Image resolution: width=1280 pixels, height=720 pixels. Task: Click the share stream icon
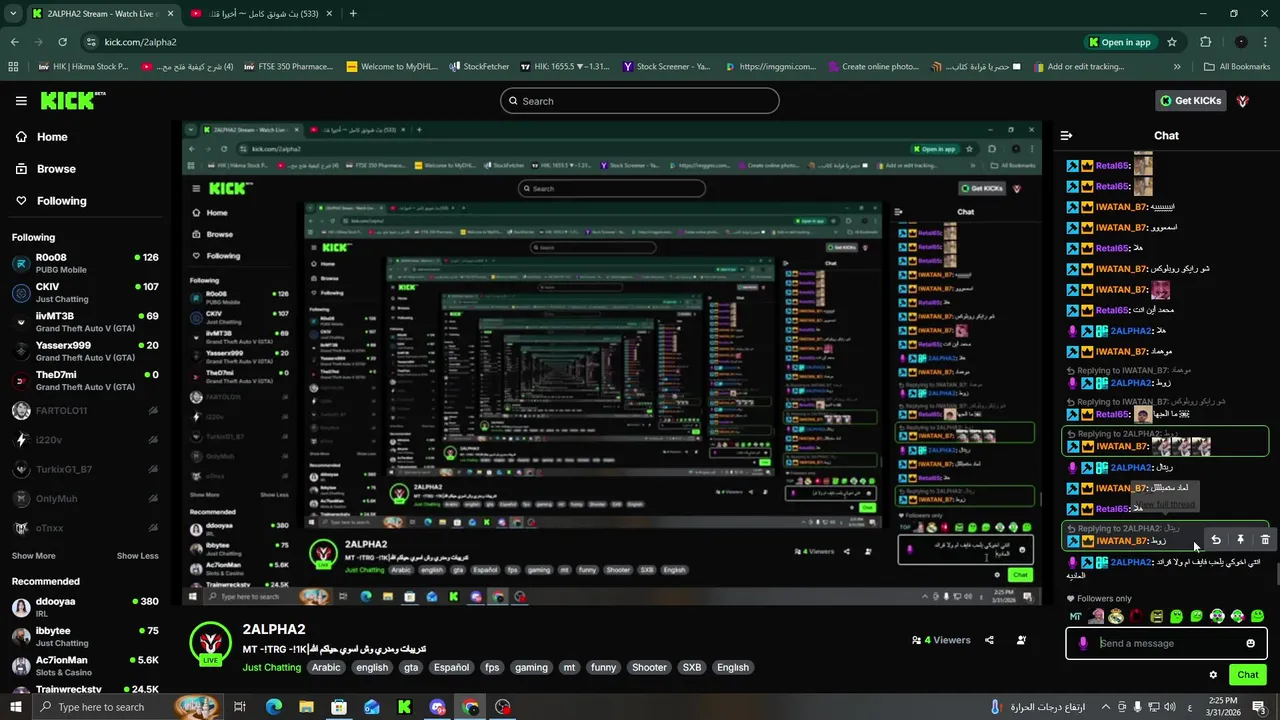click(x=989, y=640)
